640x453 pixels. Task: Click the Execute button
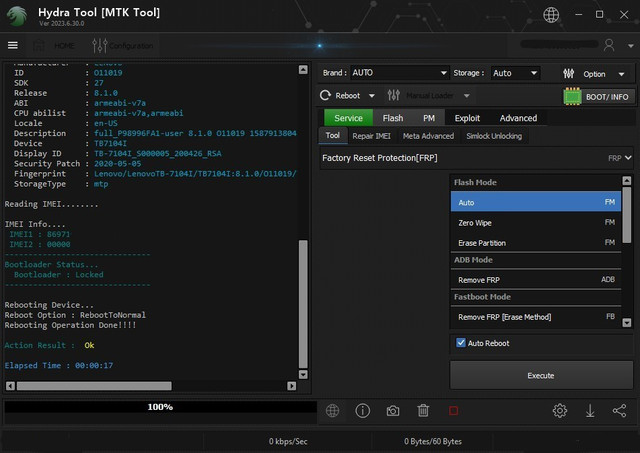coord(541,375)
